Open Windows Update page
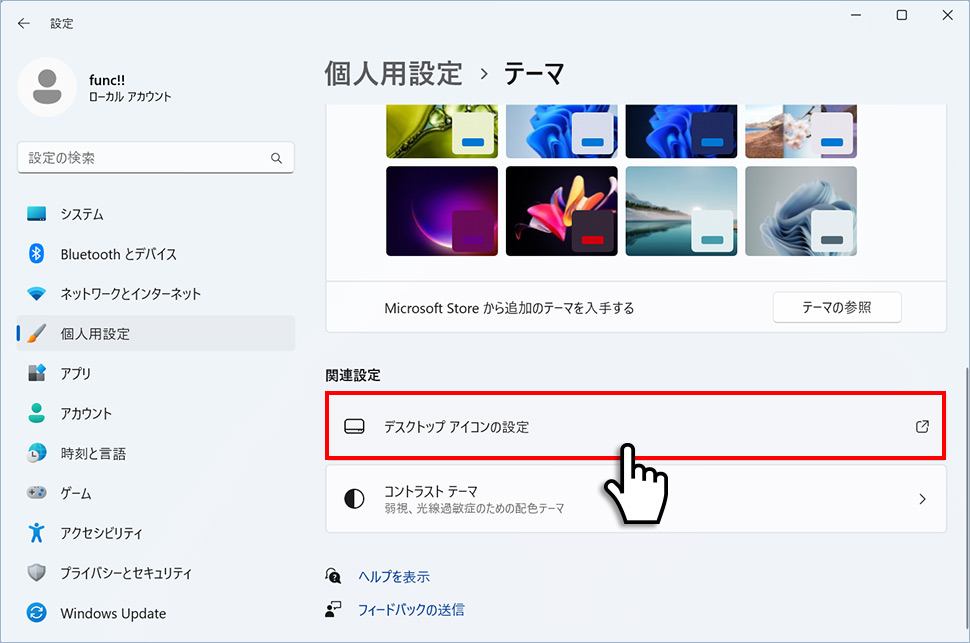Viewport: 970px width, 643px height. [156, 613]
